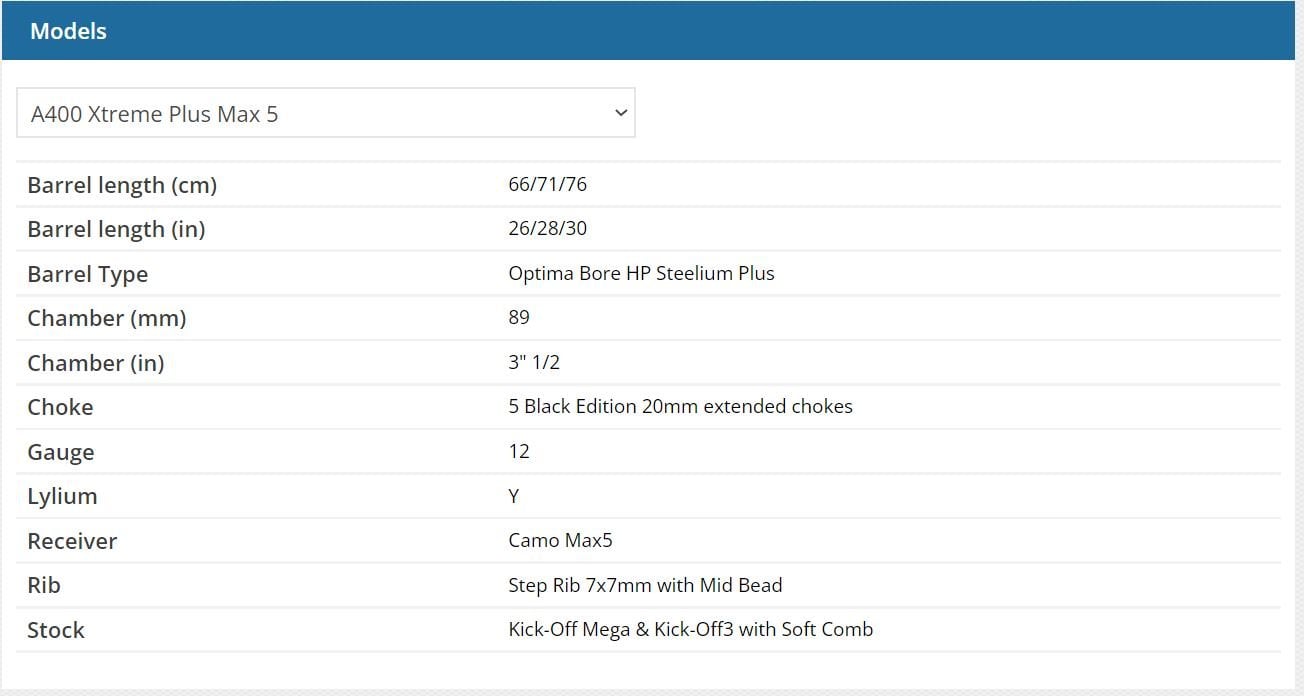The width and height of the screenshot is (1304, 696).
Task: Click the 3" 1/2 chamber value
Action: point(534,362)
